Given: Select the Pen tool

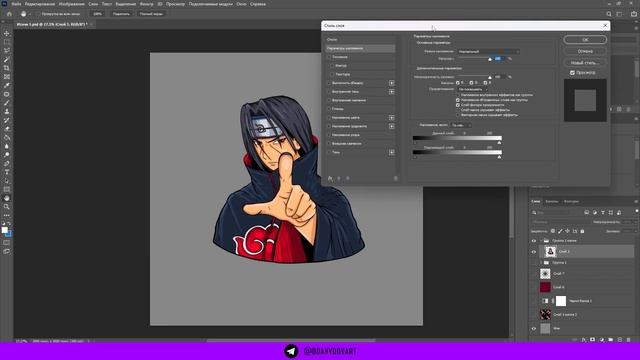Looking at the screenshot, I should [7, 163].
